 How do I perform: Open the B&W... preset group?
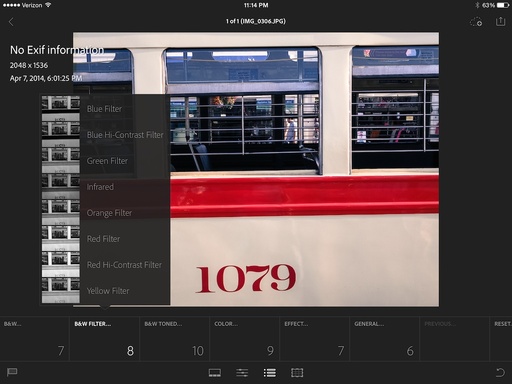tap(35, 338)
